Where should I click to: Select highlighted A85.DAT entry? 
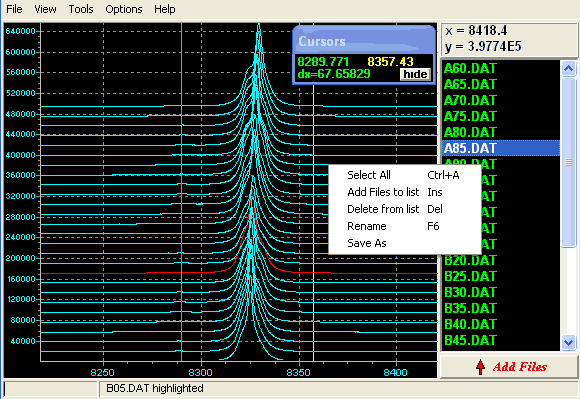pyautogui.click(x=501, y=148)
